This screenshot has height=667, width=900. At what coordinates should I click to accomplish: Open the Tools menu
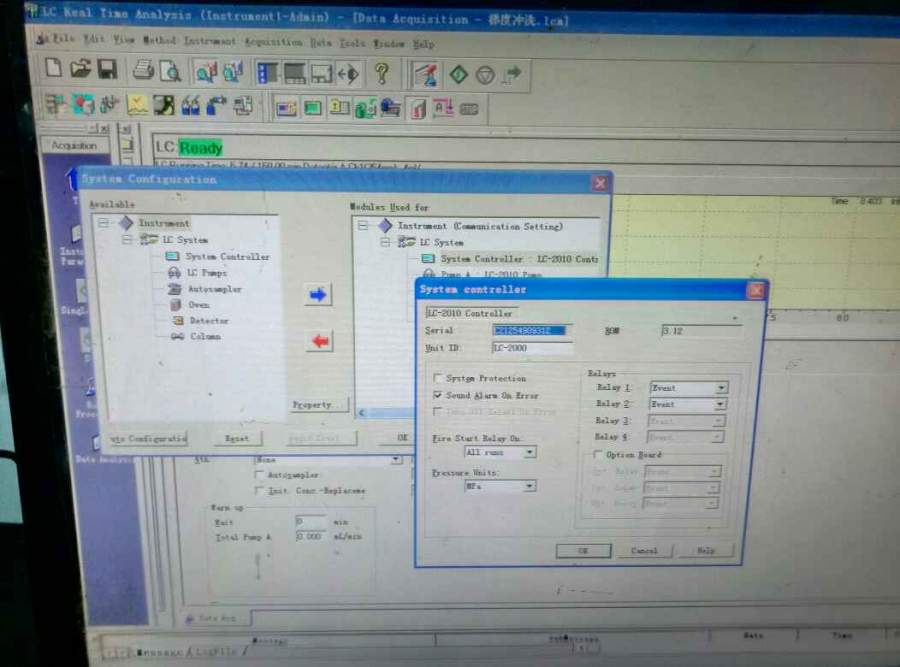pos(352,43)
